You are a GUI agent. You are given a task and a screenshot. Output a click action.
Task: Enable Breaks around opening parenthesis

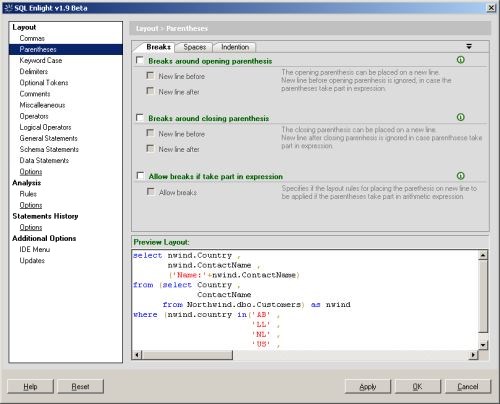(140, 60)
